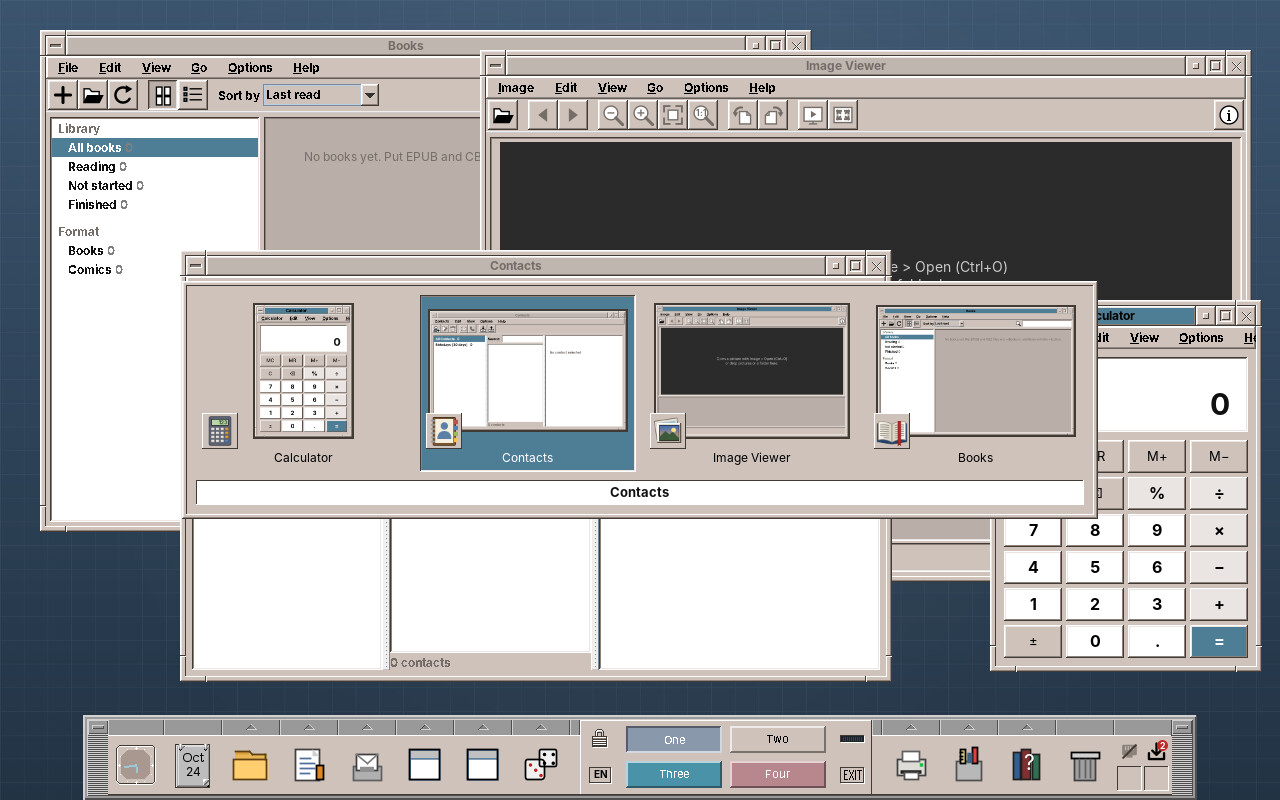The image size is (1280, 800).
Task: Zoom in using the Image Viewer toolbar
Action: tap(643, 115)
